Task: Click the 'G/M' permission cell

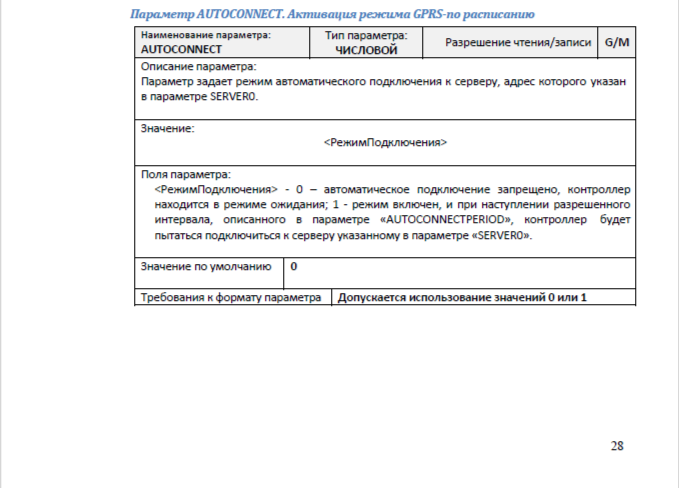Action: [615, 42]
